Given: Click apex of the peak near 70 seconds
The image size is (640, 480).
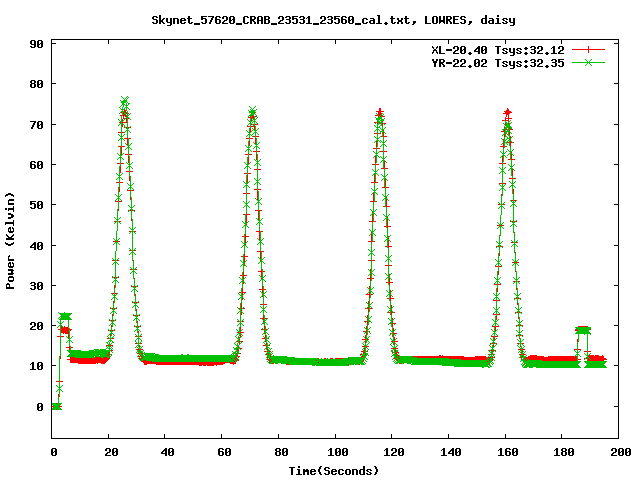Looking at the screenshot, I should [252, 111].
